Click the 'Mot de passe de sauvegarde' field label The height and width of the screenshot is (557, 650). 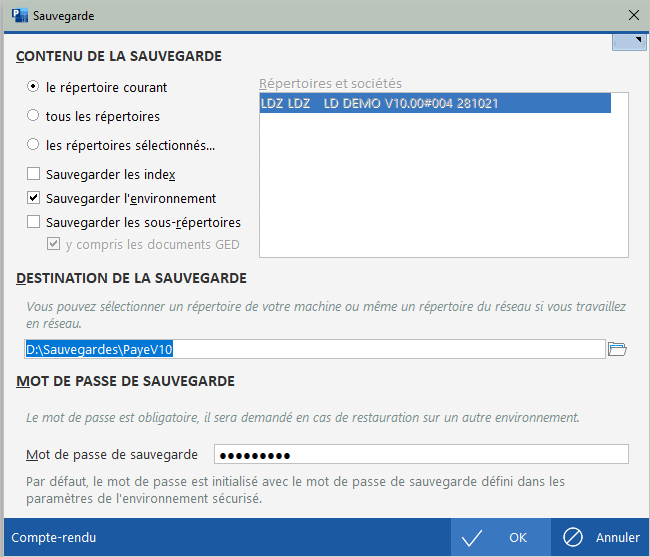point(112,455)
